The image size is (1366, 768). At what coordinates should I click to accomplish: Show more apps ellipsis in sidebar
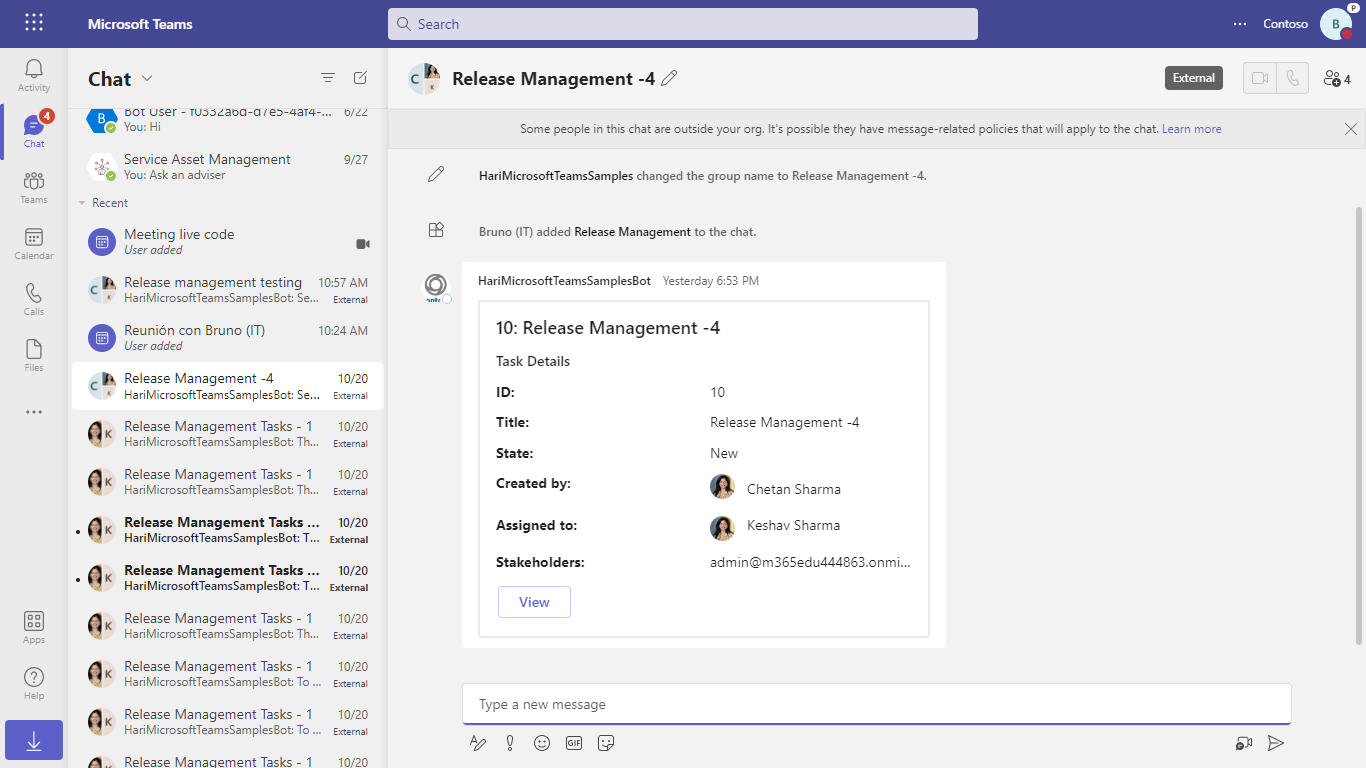point(34,411)
